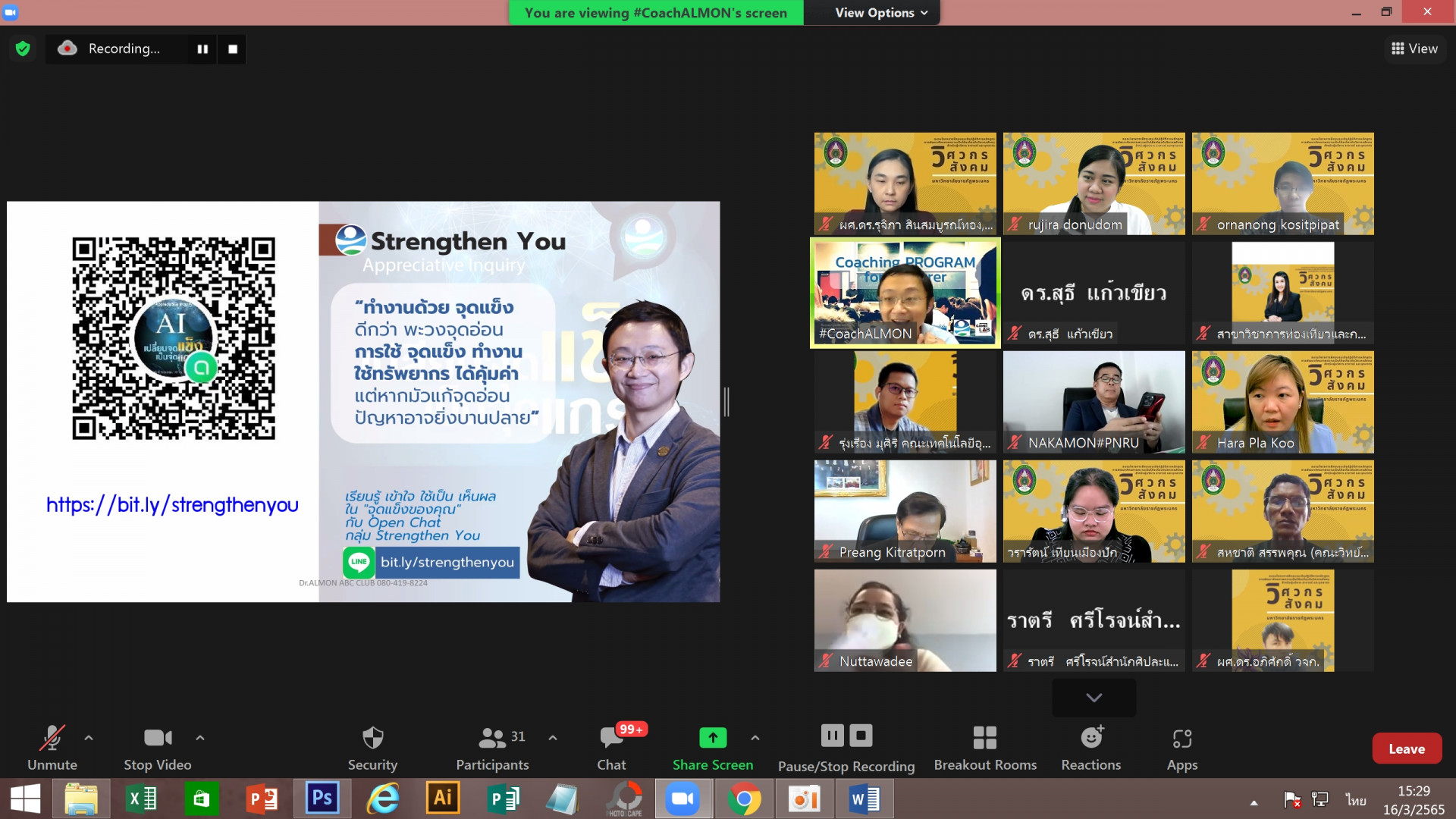Open the Participants panel
This screenshot has width=1456, height=819.
click(x=493, y=748)
